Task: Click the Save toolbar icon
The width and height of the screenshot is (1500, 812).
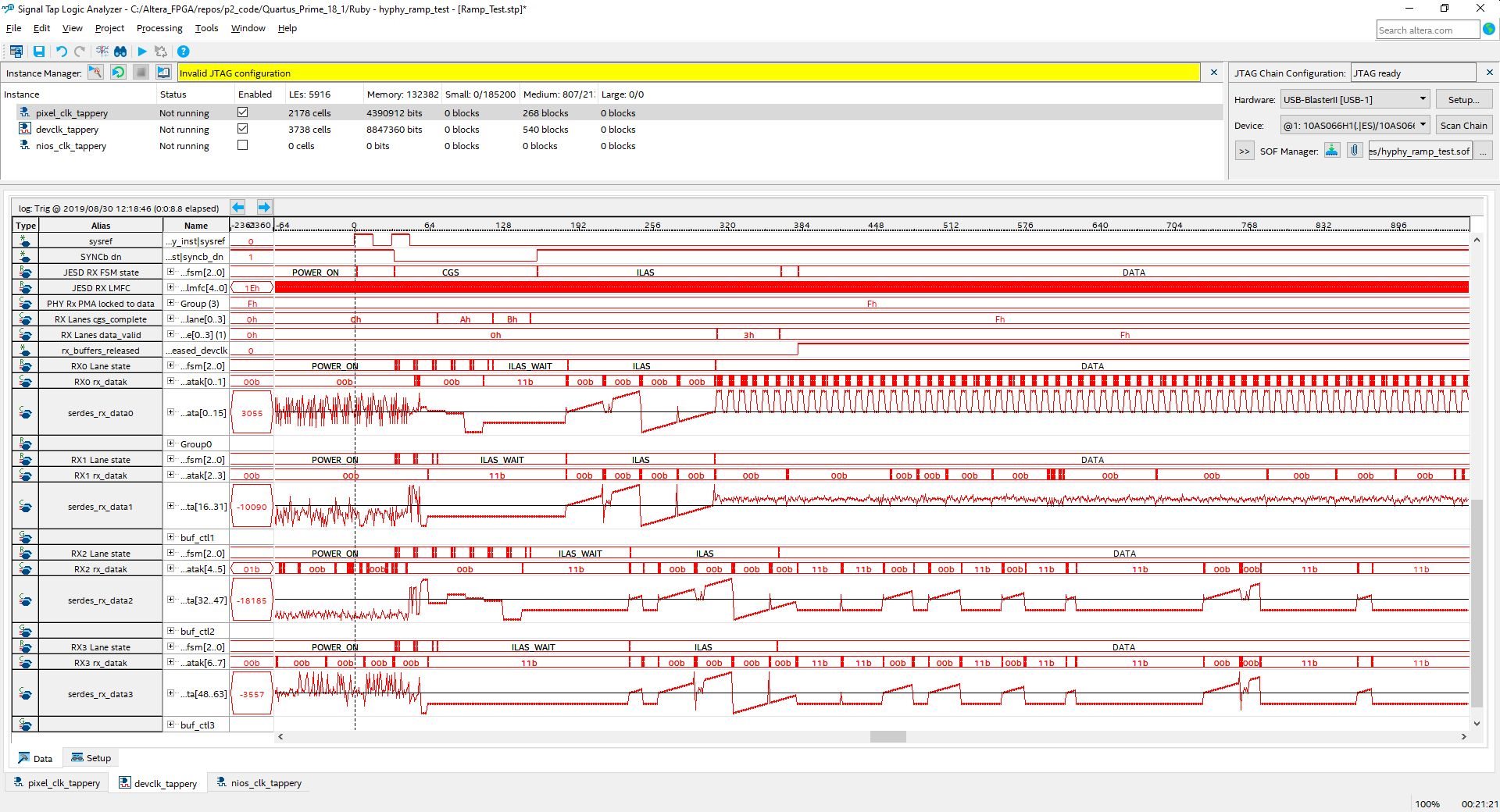Action: pos(38,52)
